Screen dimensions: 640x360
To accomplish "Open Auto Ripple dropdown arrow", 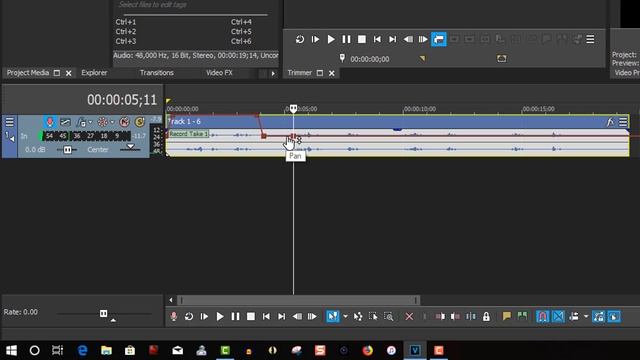I will (586, 317).
